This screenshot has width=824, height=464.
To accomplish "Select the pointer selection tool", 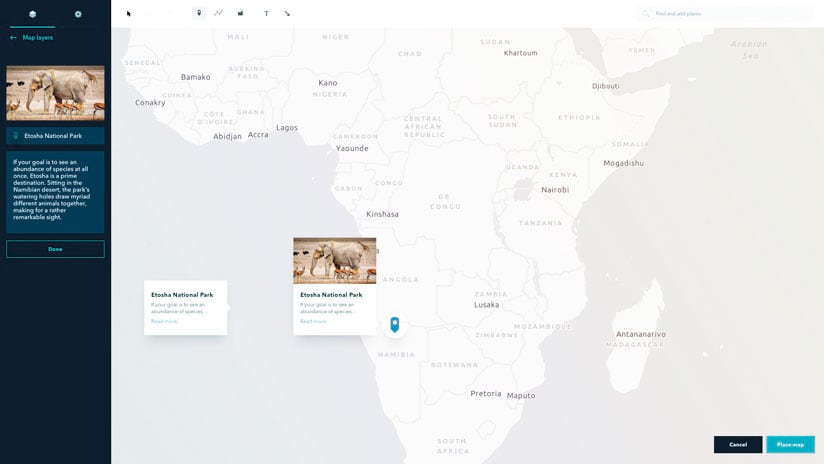I will coord(129,14).
